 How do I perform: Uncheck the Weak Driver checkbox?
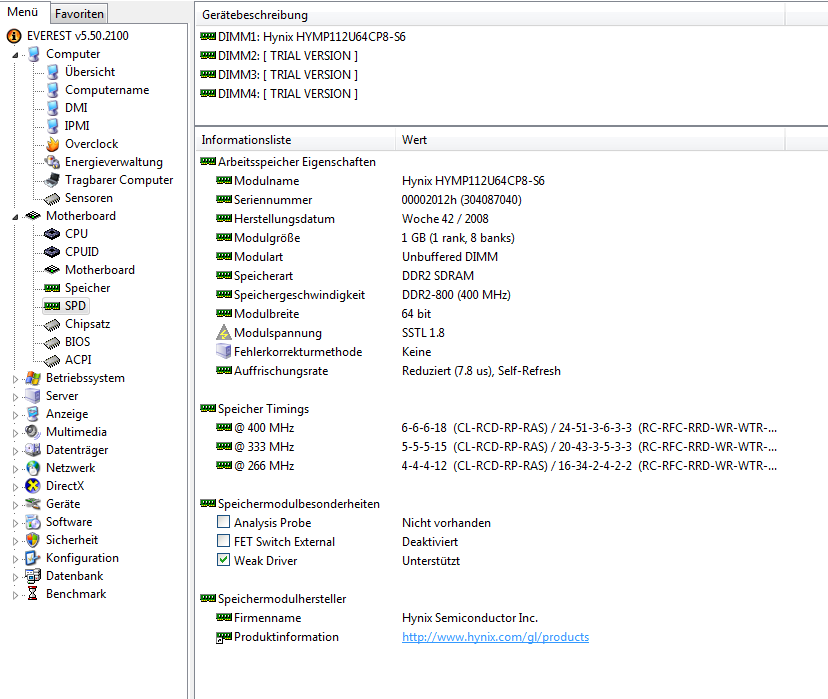tap(223, 560)
